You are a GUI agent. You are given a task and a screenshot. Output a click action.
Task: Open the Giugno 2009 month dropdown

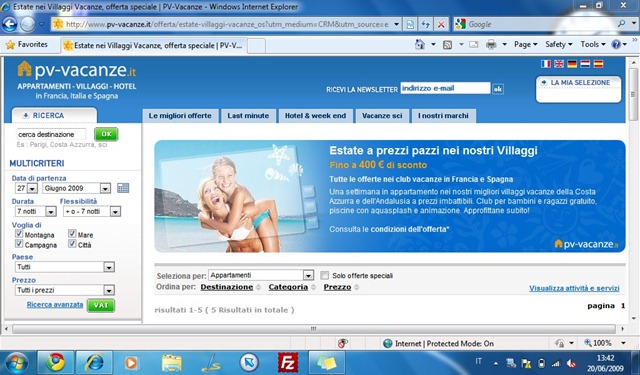pos(105,189)
